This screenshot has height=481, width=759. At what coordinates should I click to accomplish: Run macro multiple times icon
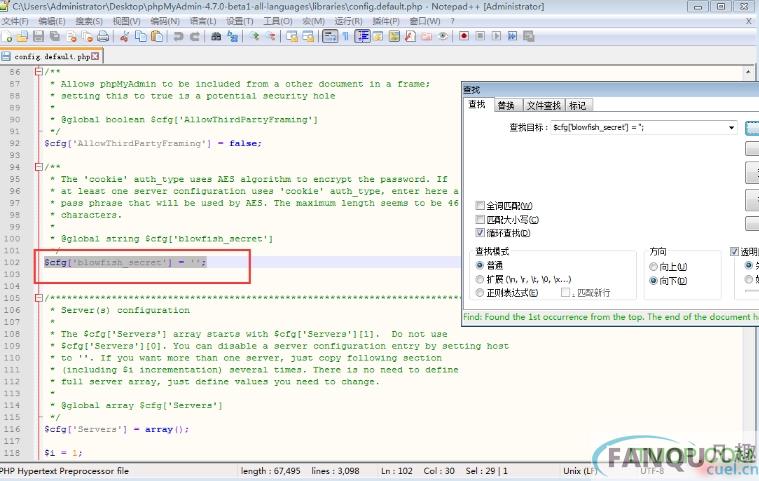point(513,36)
